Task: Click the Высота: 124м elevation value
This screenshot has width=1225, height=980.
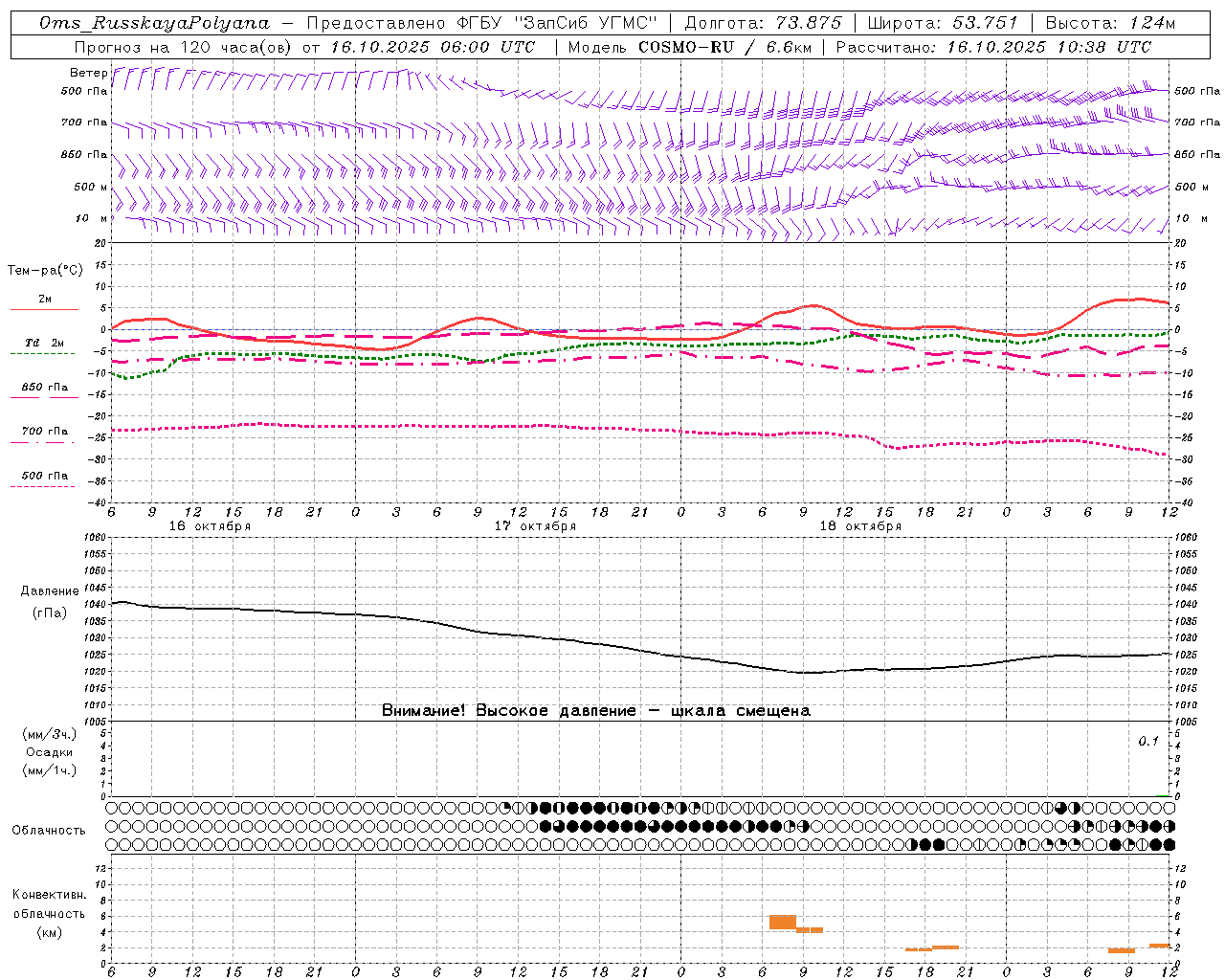Action: tap(1110, 23)
